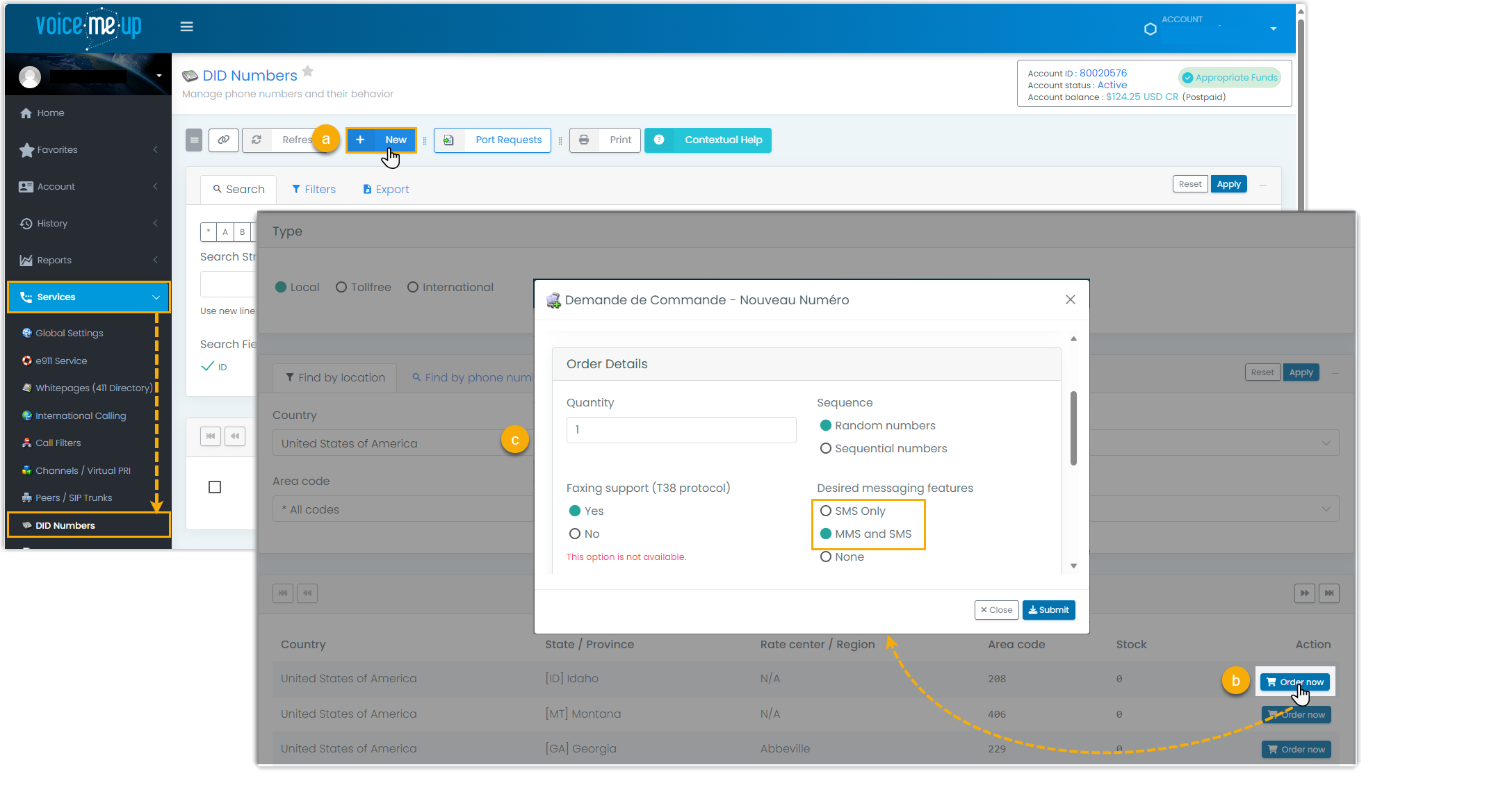This screenshot has height=799, width=1512.
Task: Click Order now for Montana row
Action: (1296, 714)
